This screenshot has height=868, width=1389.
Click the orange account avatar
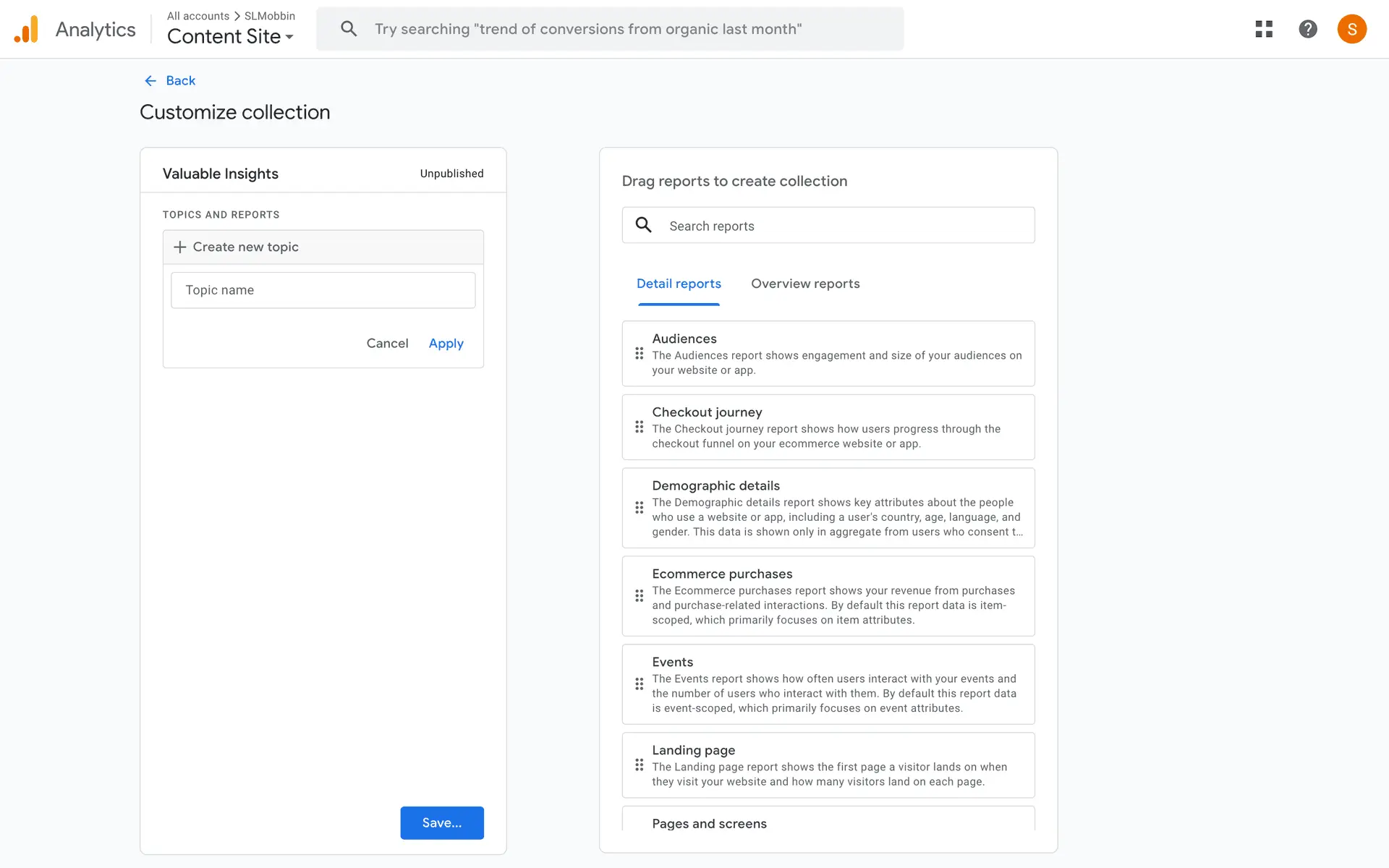click(1351, 29)
